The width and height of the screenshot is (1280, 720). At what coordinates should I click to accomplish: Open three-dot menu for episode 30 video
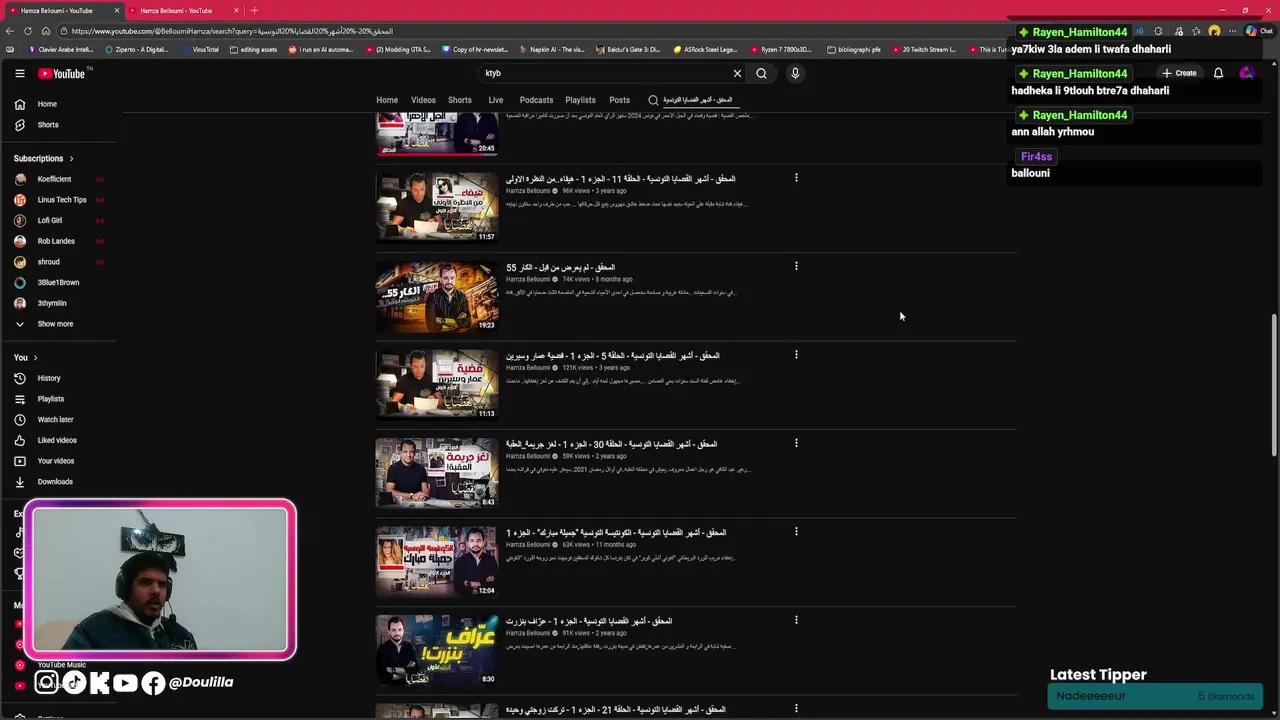click(x=796, y=443)
